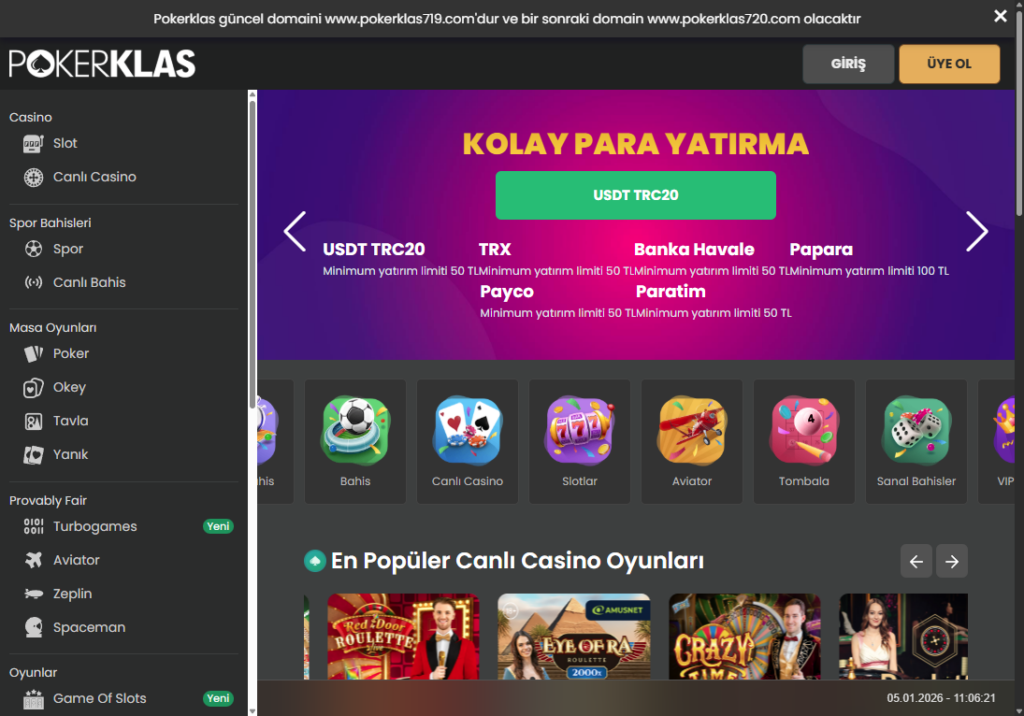Open the Aviator red plane tile
Viewport: 1024px width, 716px height.
[x=692, y=442]
